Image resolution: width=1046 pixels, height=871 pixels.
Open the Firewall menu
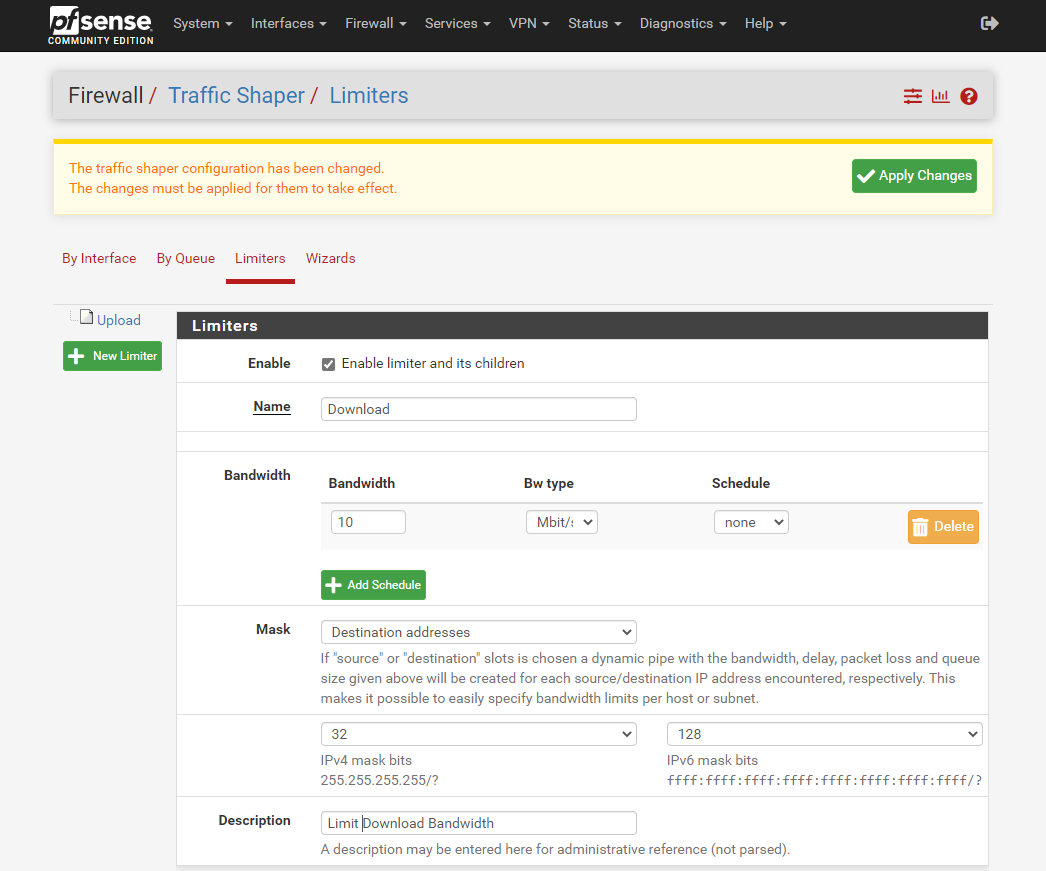(x=375, y=23)
